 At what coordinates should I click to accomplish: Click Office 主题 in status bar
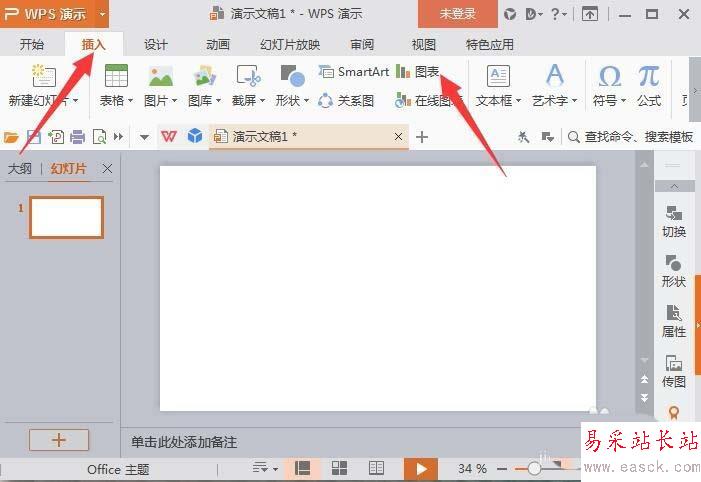tap(118, 469)
